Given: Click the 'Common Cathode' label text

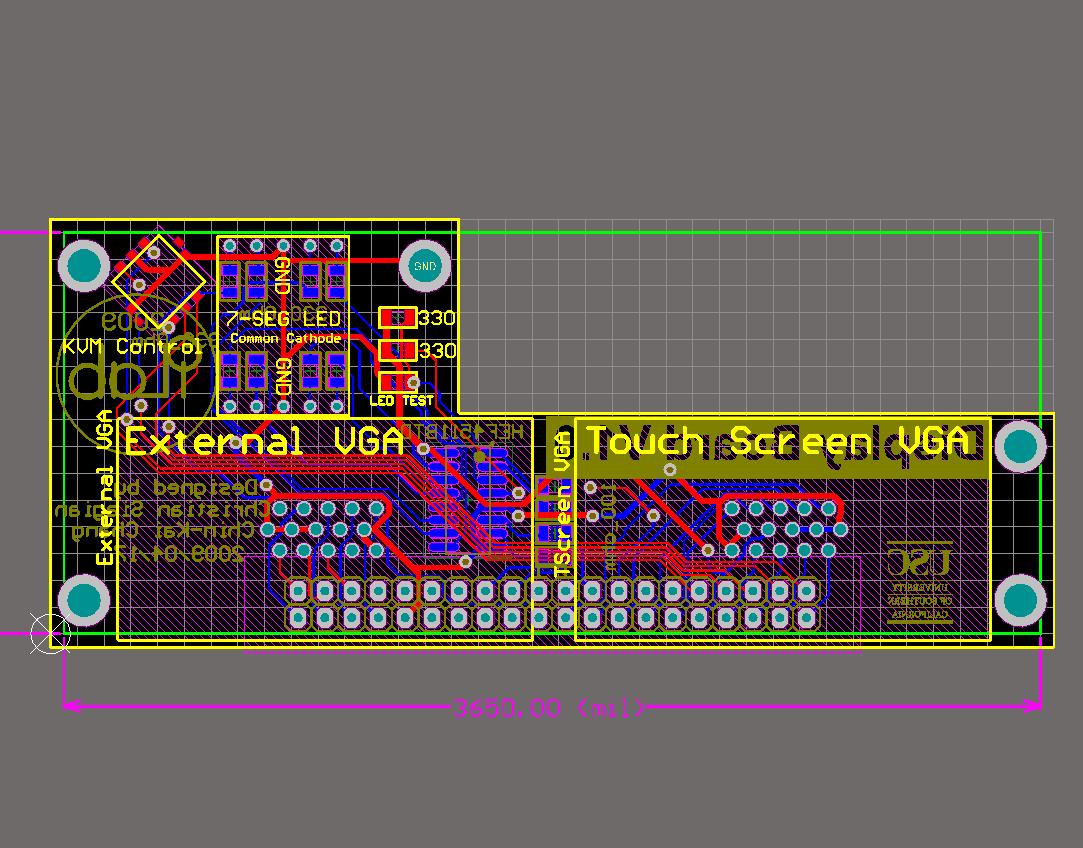Looking at the screenshot, I should coord(285,338).
